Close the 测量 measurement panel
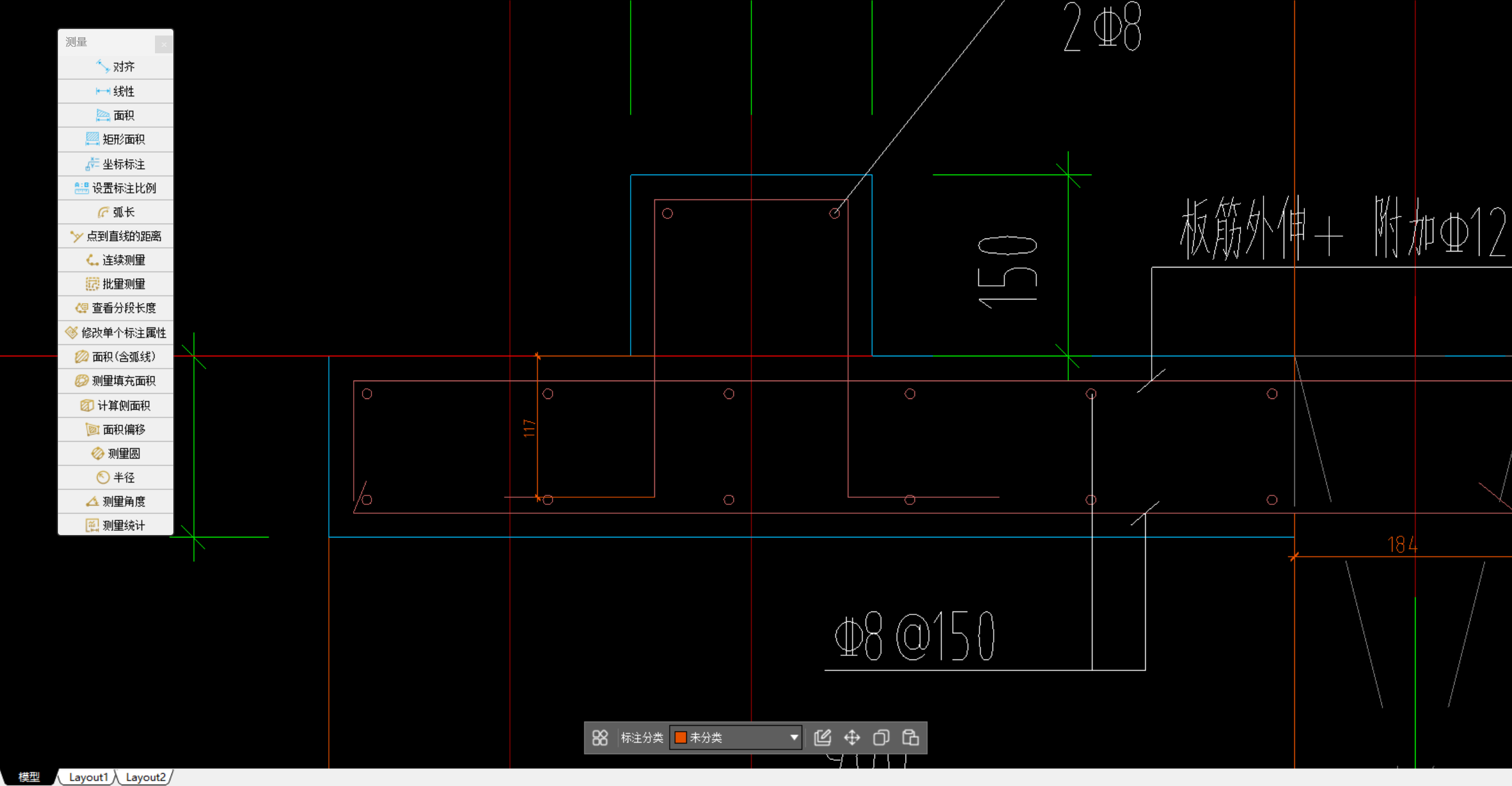Screen dimensions: 1512x786 tap(164, 44)
